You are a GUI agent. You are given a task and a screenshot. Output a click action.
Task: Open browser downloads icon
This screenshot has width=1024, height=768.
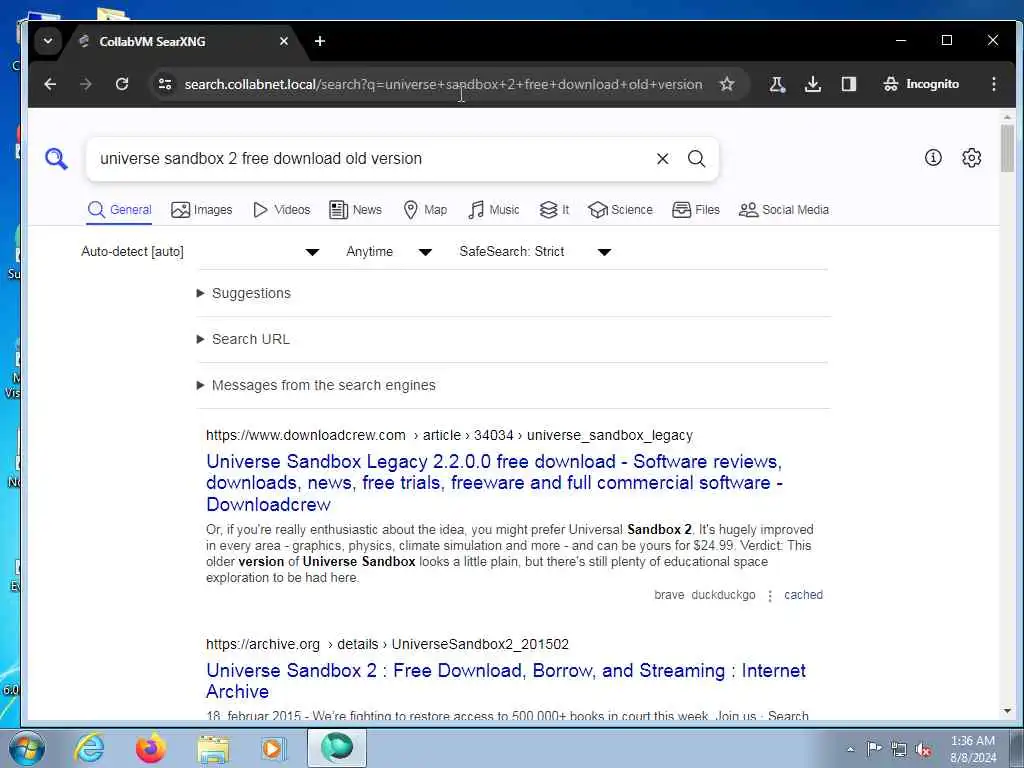pos(813,84)
